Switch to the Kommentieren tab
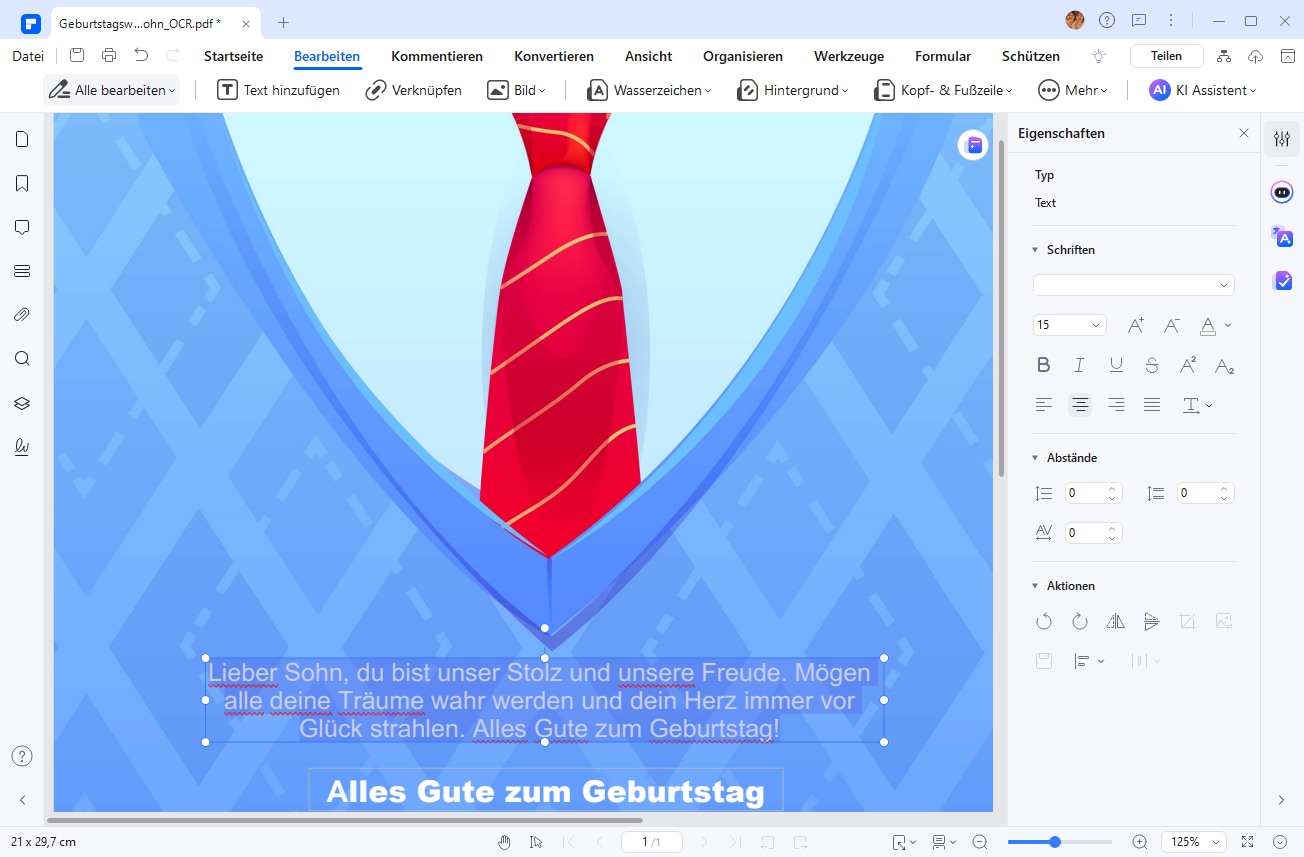 coord(437,56)
